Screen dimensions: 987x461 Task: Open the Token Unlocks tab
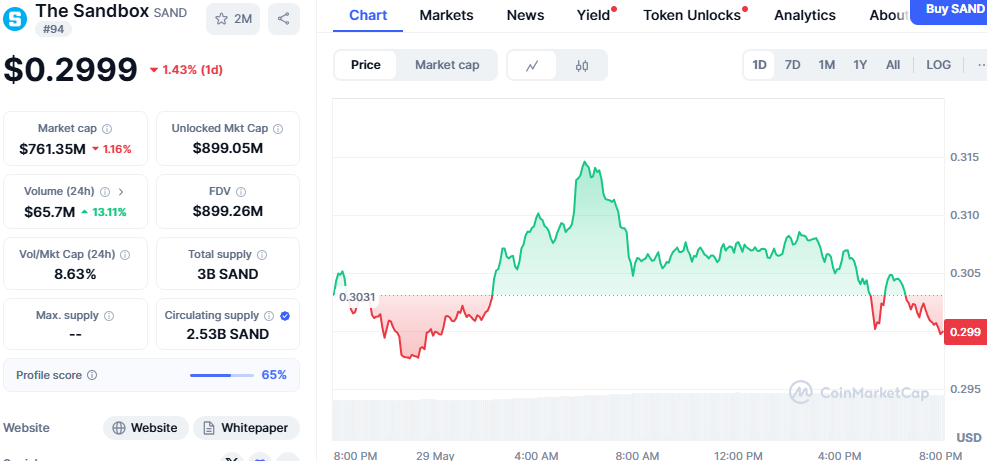tap(692, 15)
